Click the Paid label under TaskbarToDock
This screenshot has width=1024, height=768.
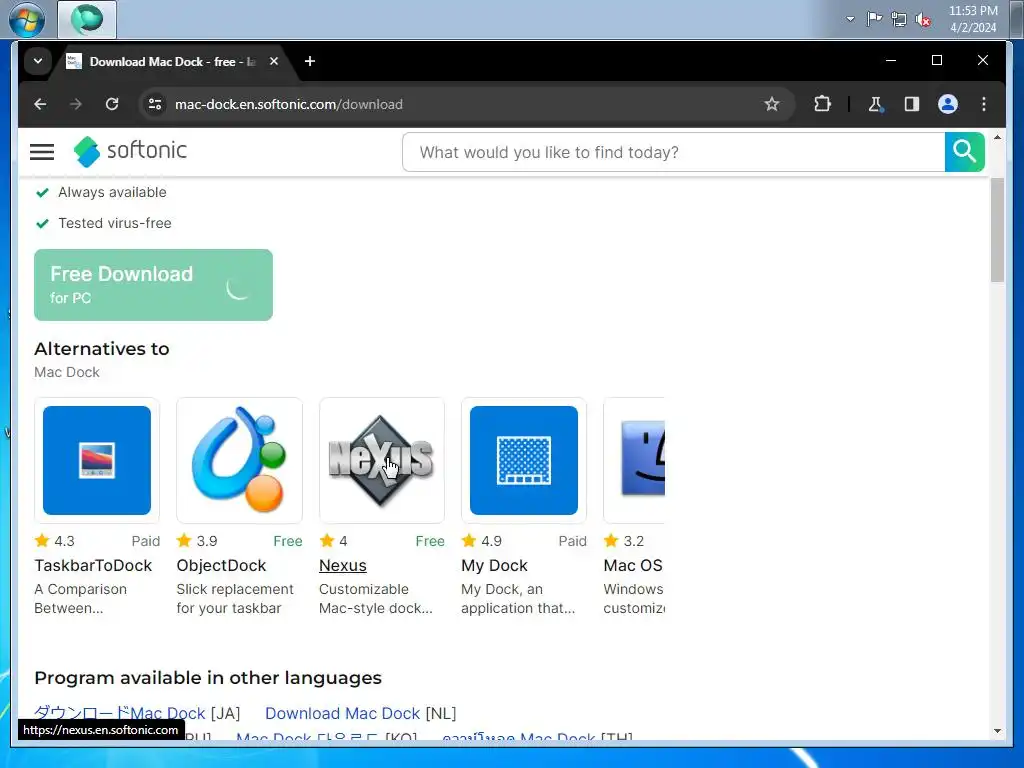pos(146,541)
